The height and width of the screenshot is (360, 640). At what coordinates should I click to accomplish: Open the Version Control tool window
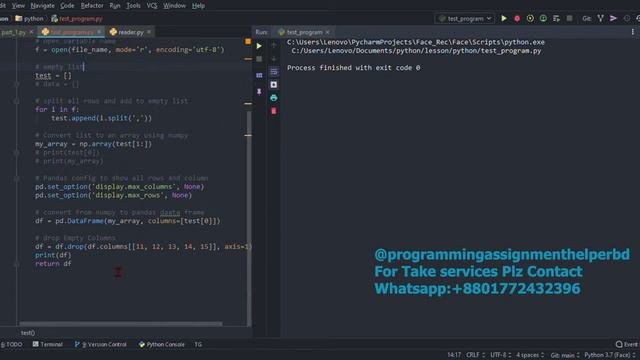click(100, 344)
